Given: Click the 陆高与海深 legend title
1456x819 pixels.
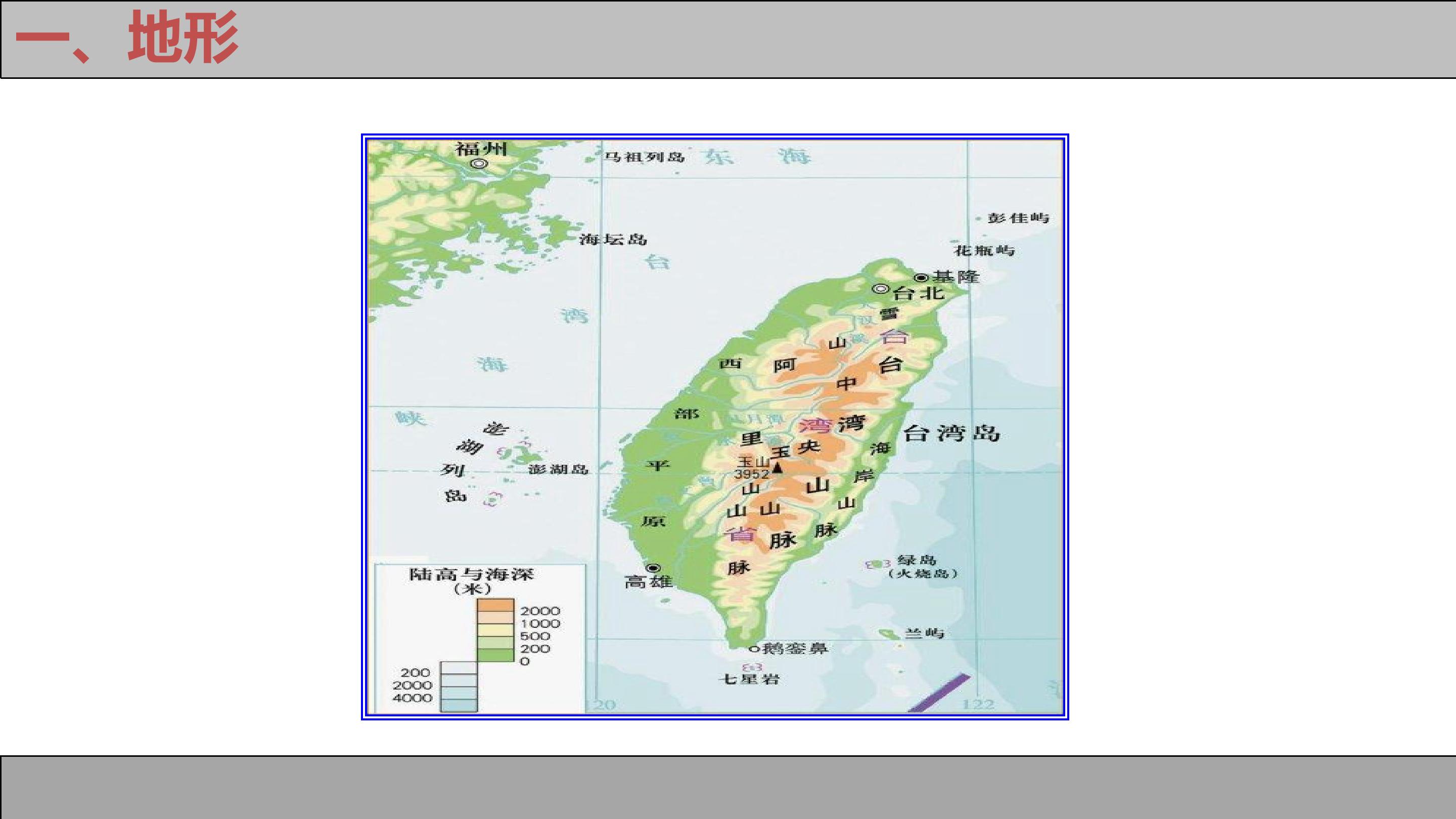Looking at the screenshot, I should pos(471,575).
